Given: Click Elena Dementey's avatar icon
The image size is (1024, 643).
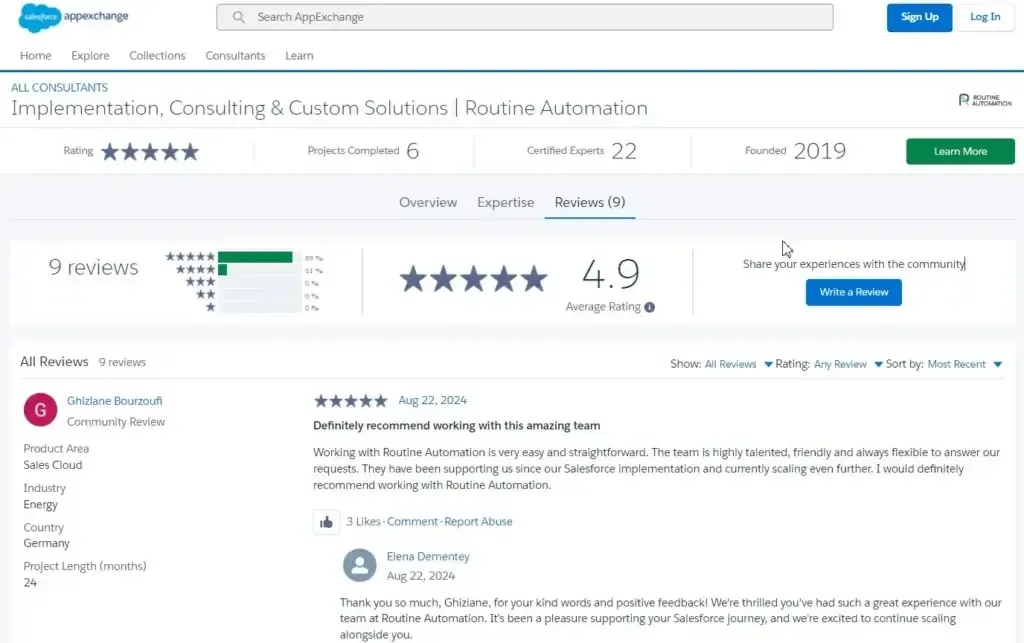Looking at the screenshot, I should (x=360, y=565).
